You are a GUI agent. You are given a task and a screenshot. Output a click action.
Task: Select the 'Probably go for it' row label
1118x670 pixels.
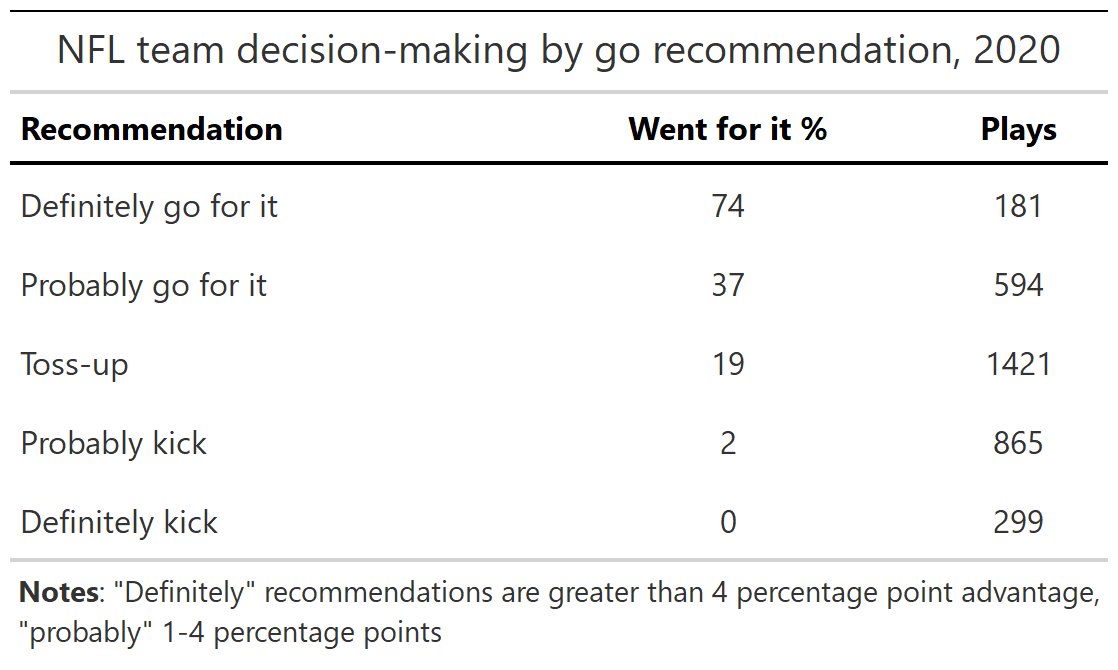(144, 285)
